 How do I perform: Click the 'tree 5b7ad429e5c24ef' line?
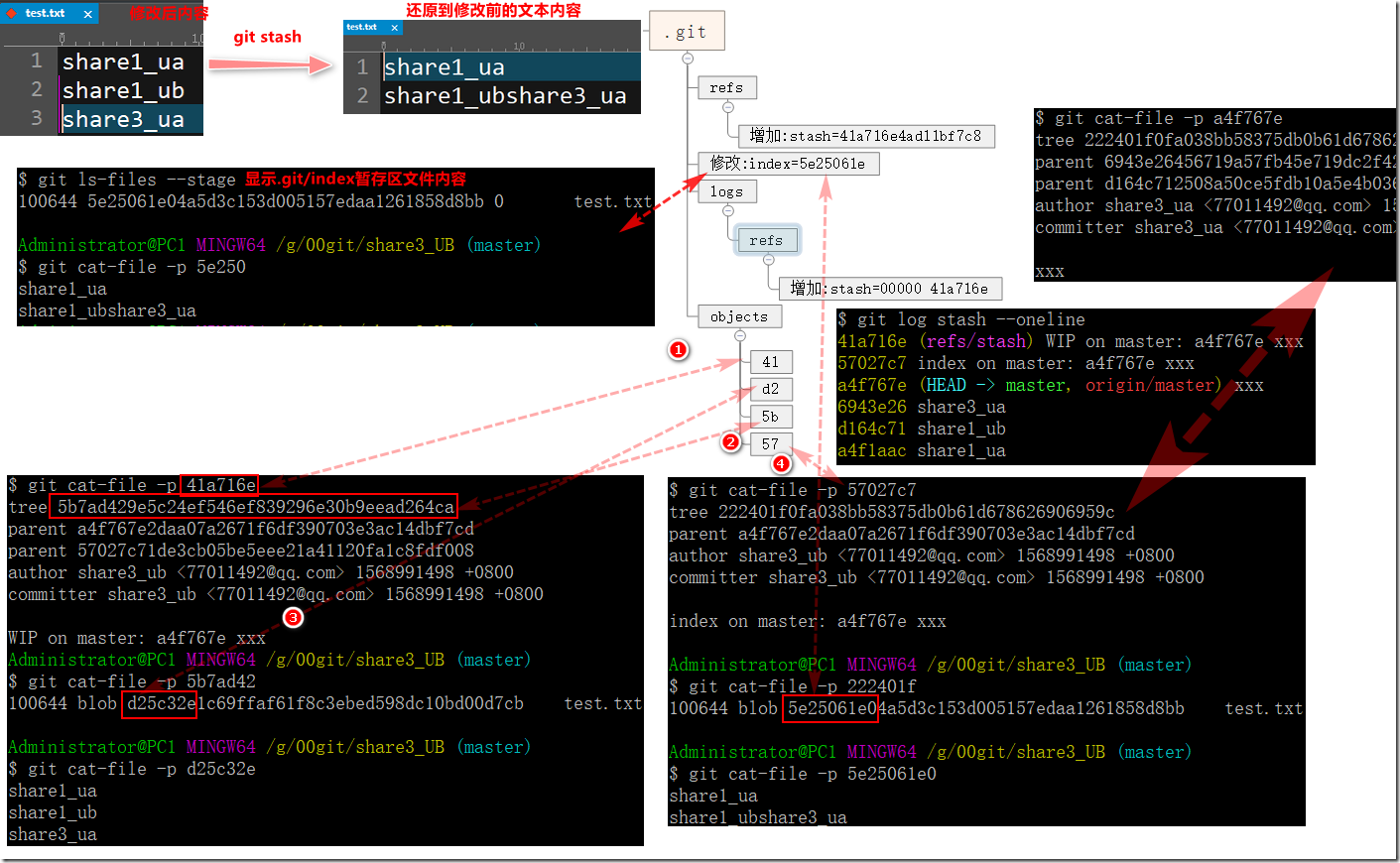tap(231, 507)
